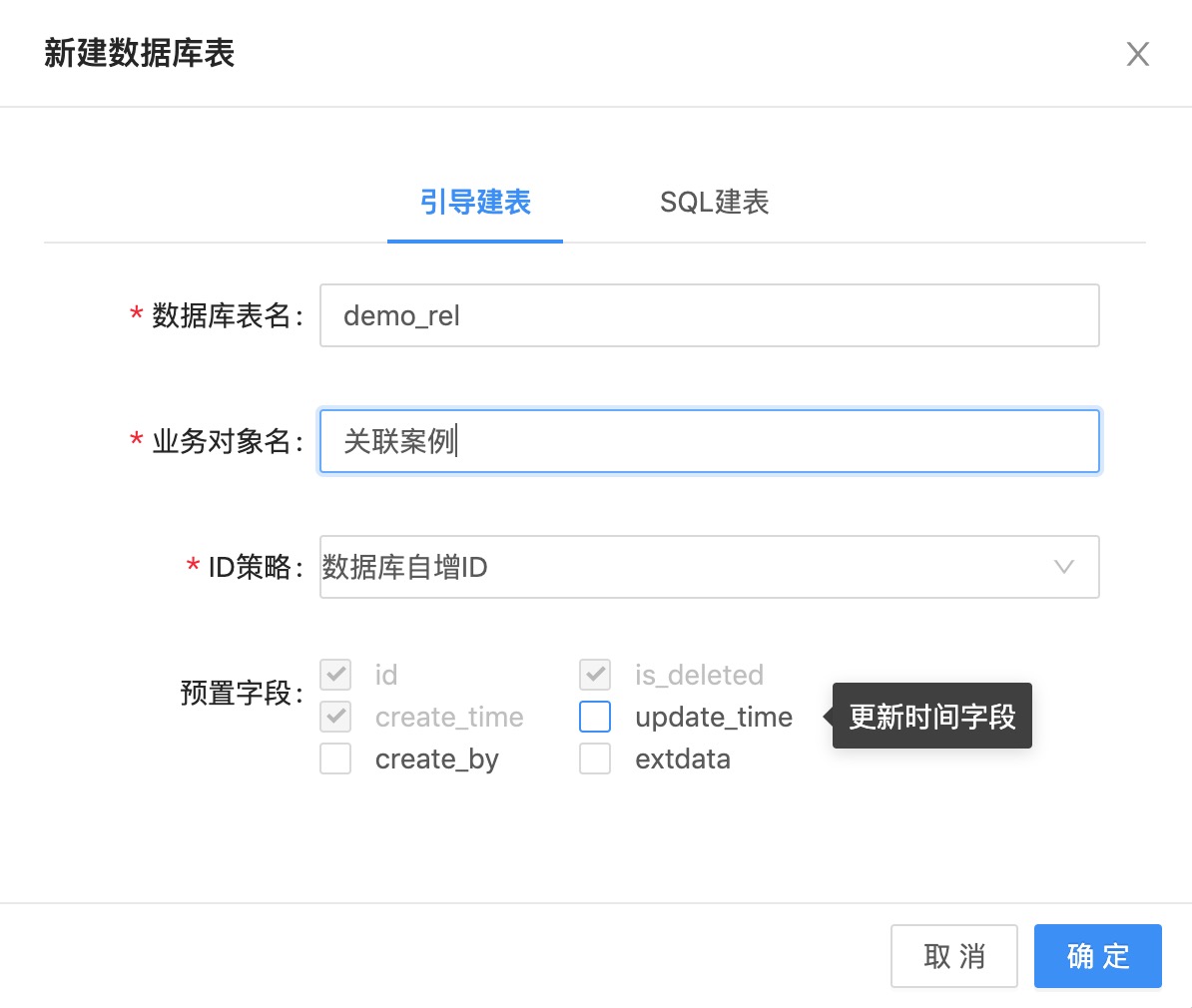Click the extdata label text
This screenshot has height=1008, width=1192.
click(x=683, y=758)
